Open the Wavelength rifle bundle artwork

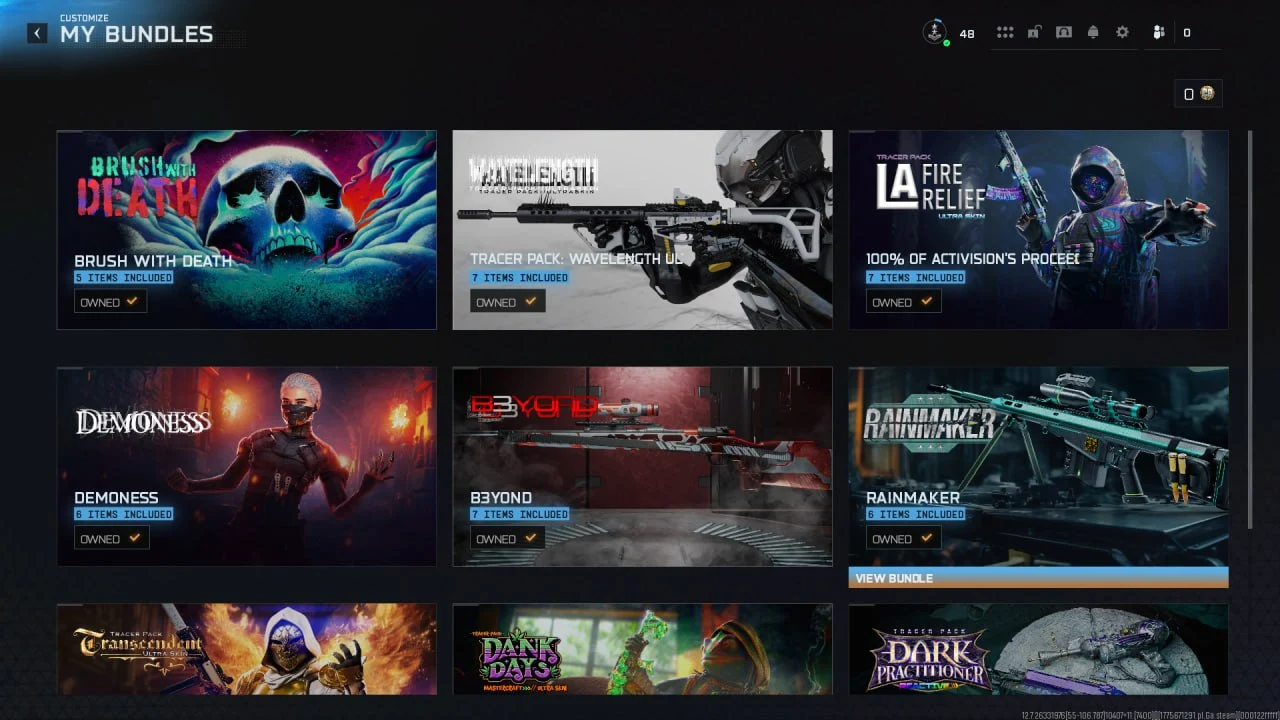coord(642,229)
